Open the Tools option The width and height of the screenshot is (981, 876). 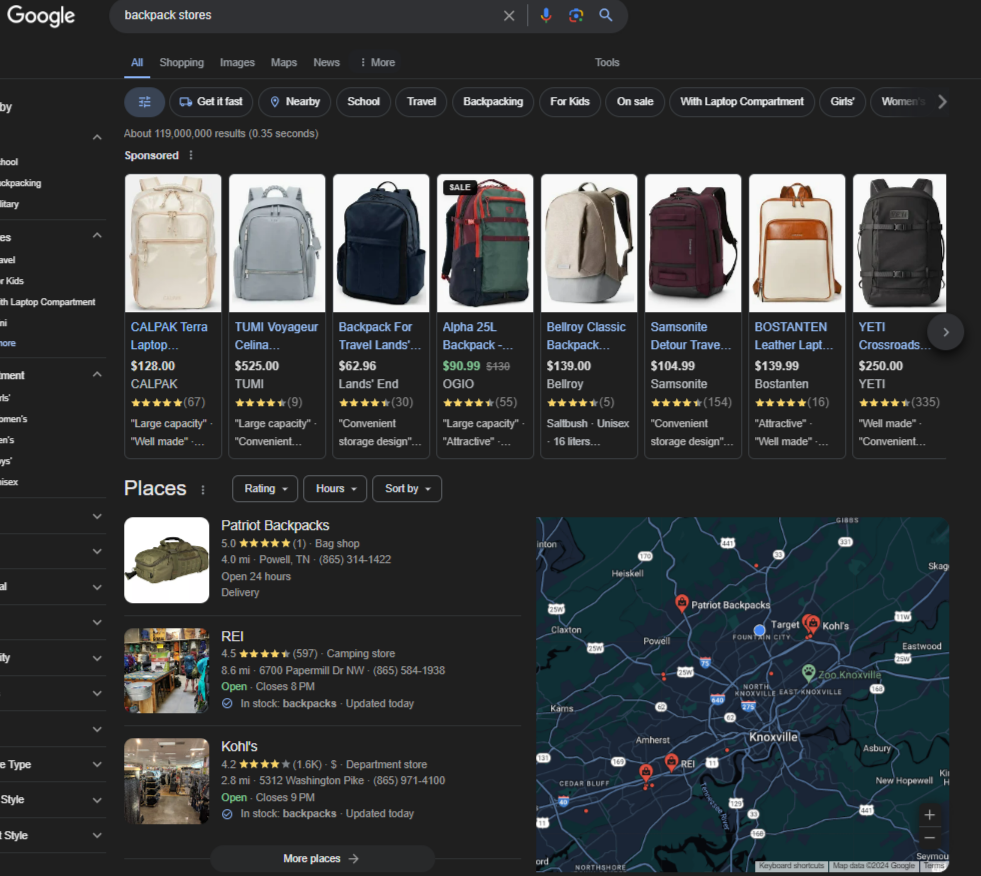(607, 63)
